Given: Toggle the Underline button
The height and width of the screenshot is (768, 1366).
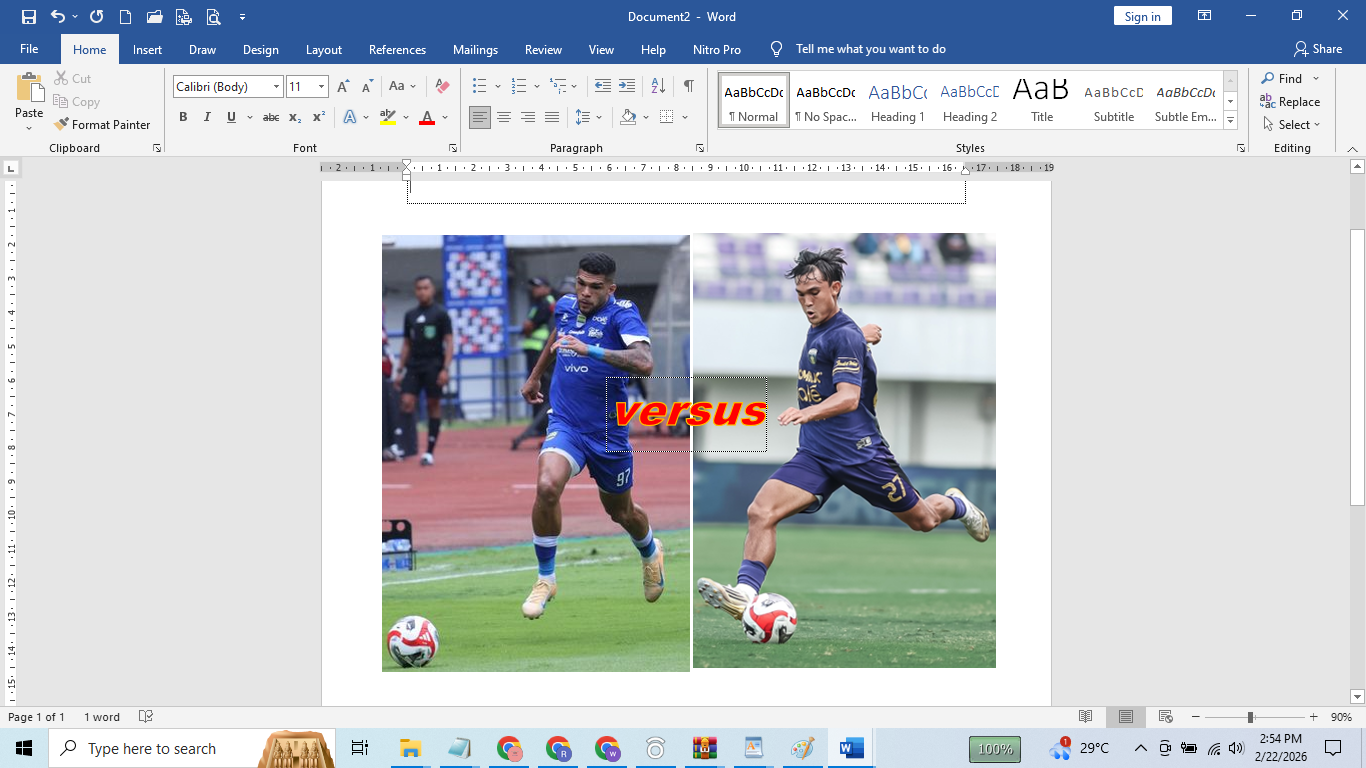Looking at the screenshot, I should tap(229, 117).
